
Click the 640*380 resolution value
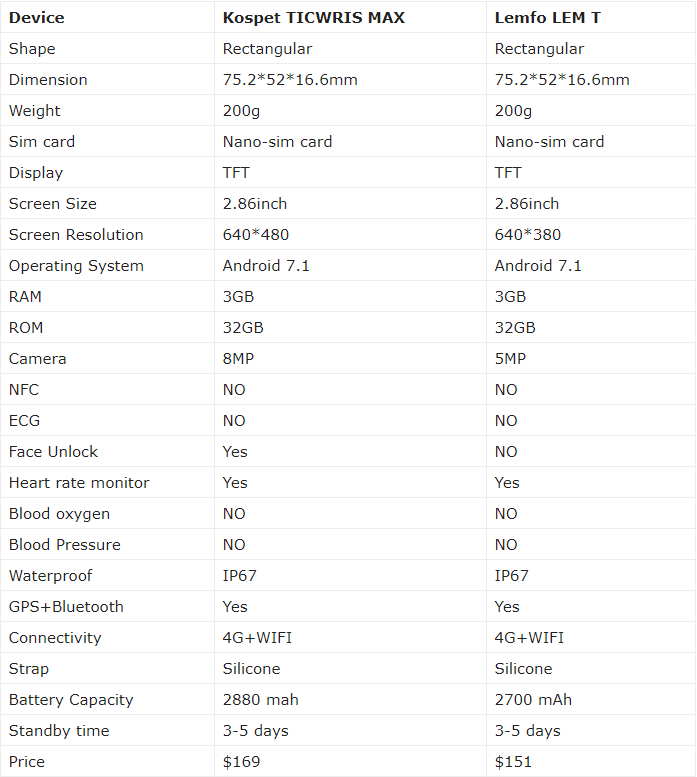(x=528, y=235)
